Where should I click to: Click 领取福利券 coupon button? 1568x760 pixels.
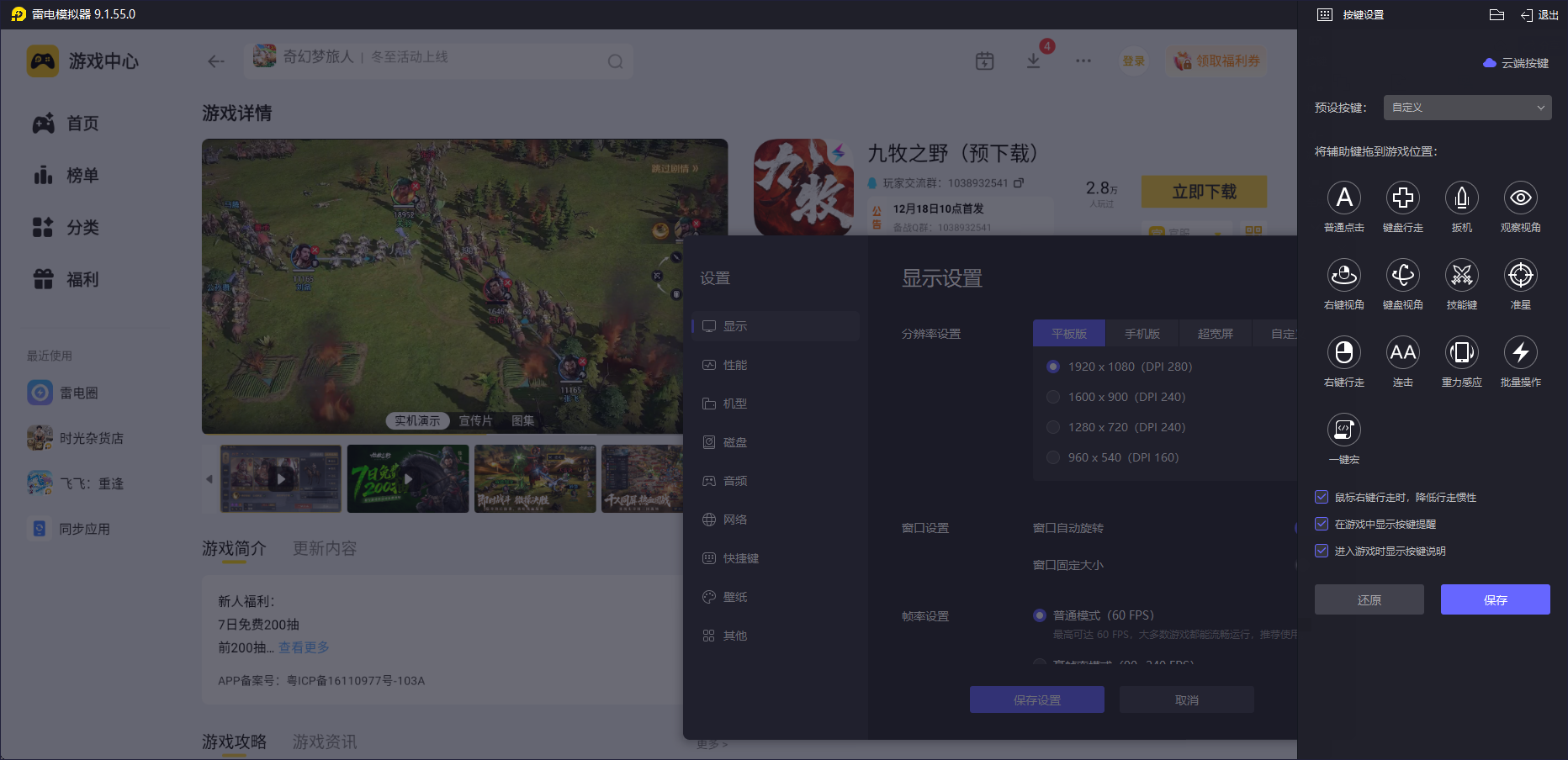pyautogui.click(x=1217, y=61)
